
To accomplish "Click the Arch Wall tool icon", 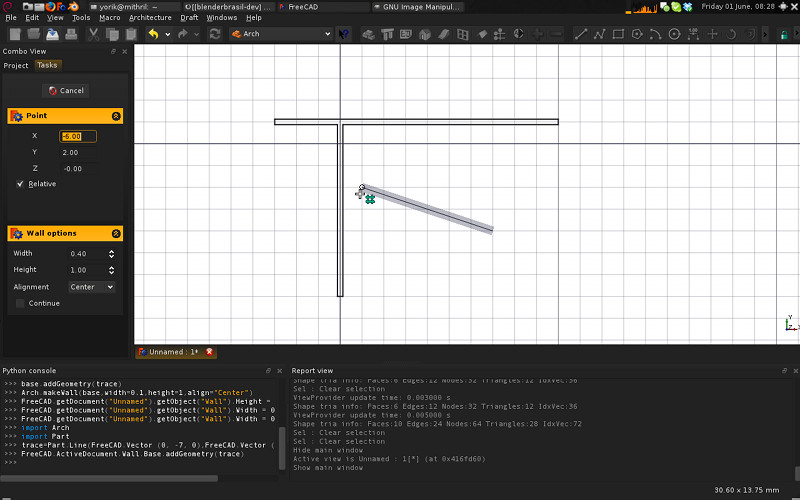I will pyautogui.click(x=368, y=34).
